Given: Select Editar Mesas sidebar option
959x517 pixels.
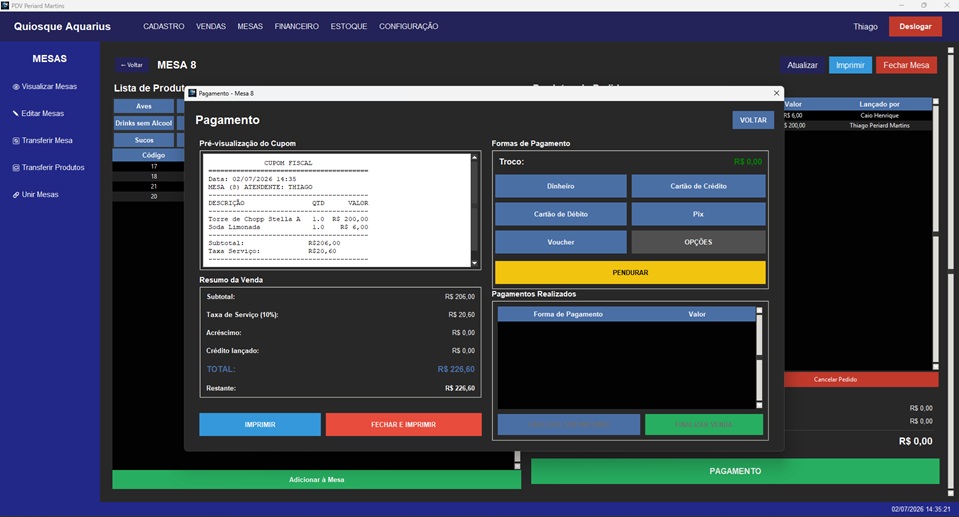Looking at the screenshot, I should pyautogui.click(x=38, y=113).
